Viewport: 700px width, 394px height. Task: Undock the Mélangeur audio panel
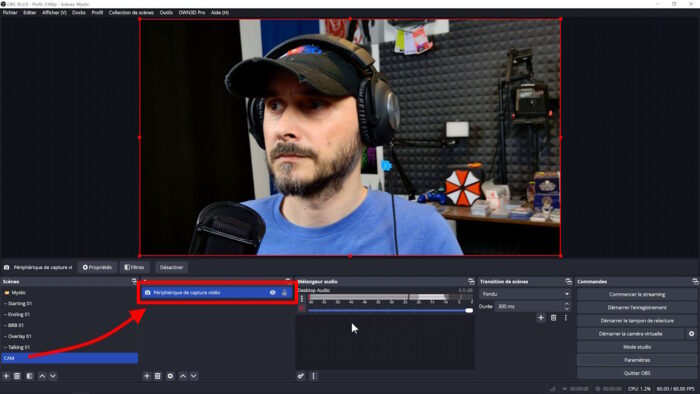coord(471,282)
